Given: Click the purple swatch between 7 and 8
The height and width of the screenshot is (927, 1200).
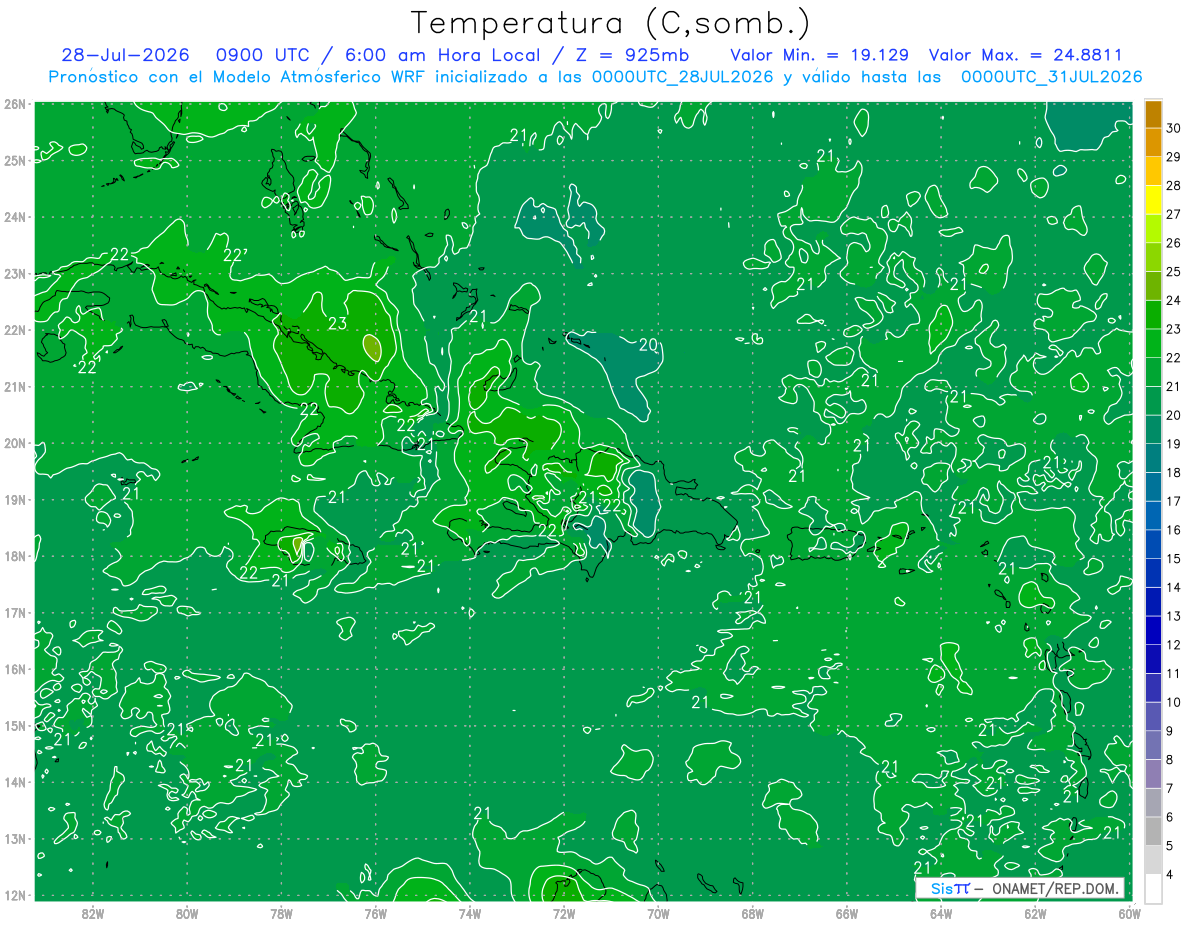Looking at the screenshot, I should click(1153, 774).
